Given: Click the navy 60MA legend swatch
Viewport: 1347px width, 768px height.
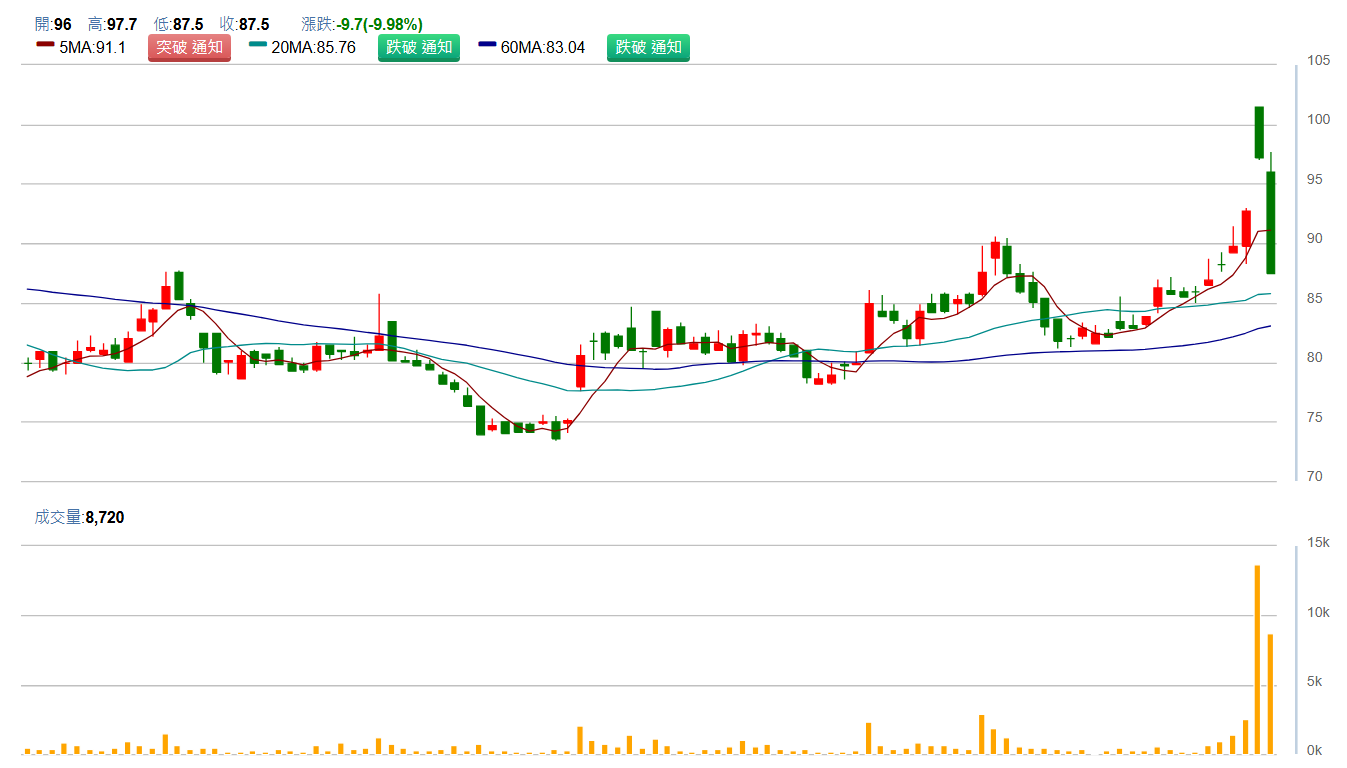Looking at the screenshot, I should tap(487, 45).
